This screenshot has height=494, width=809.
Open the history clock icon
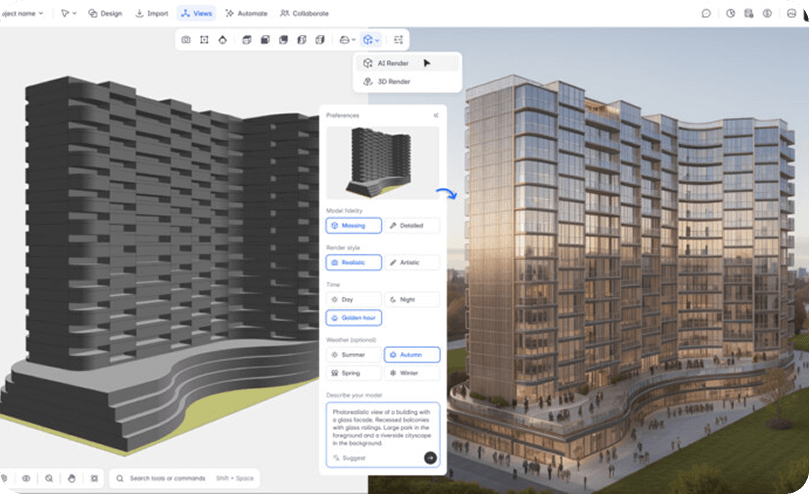pos(731,14)
